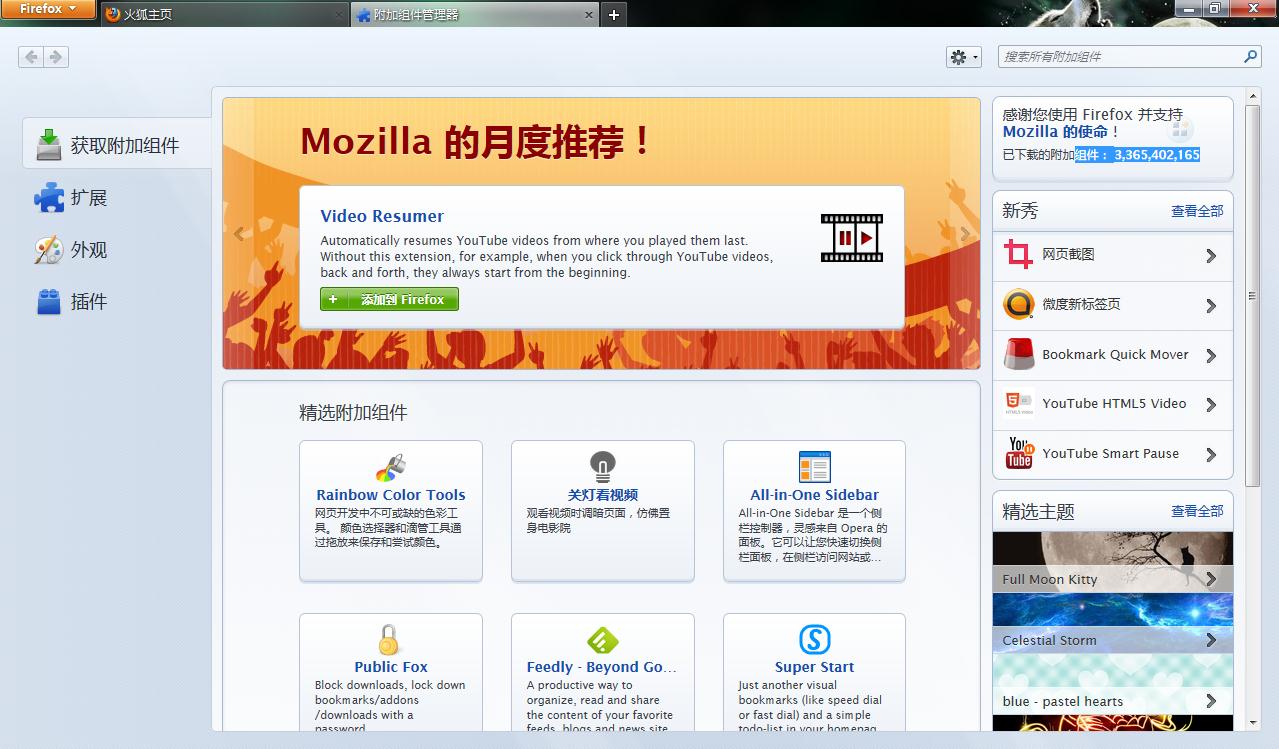Open the Public Fox add-on link
The width and height of the screenshot is (1279, 749).
[391, 667]
